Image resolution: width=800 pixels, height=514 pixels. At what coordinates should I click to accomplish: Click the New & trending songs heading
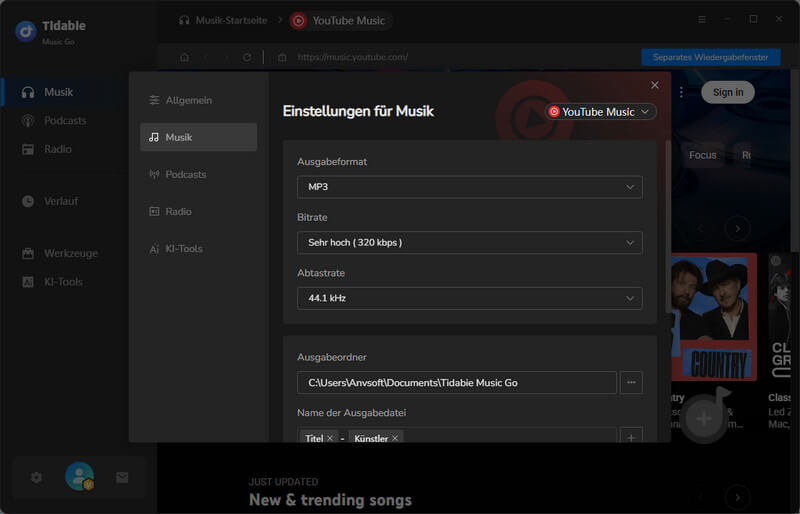click(330, 500)
